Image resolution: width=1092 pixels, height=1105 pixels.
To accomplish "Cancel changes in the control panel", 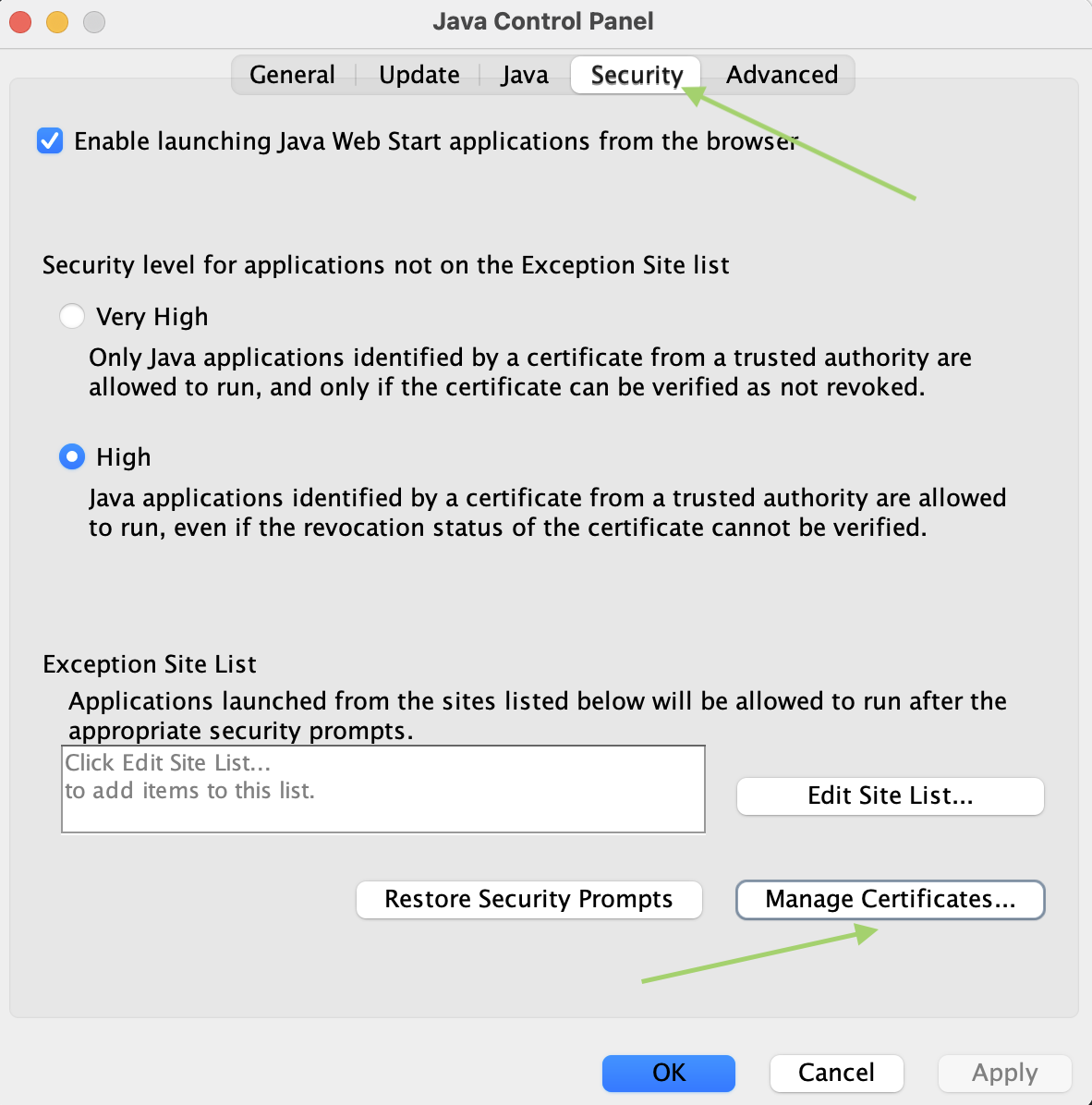I will 836,1073.
